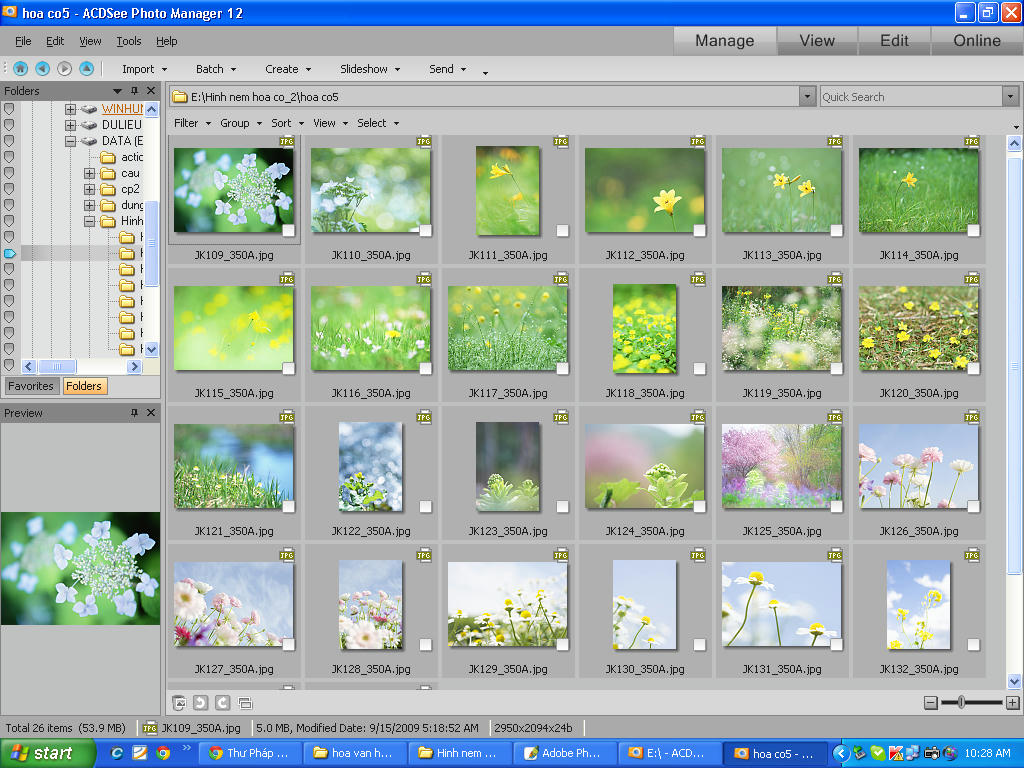Viewport: 1024px width, 768px height.
Task: Switch to Adobe Ph... taskbar window
Action: [x=564, y=753]
